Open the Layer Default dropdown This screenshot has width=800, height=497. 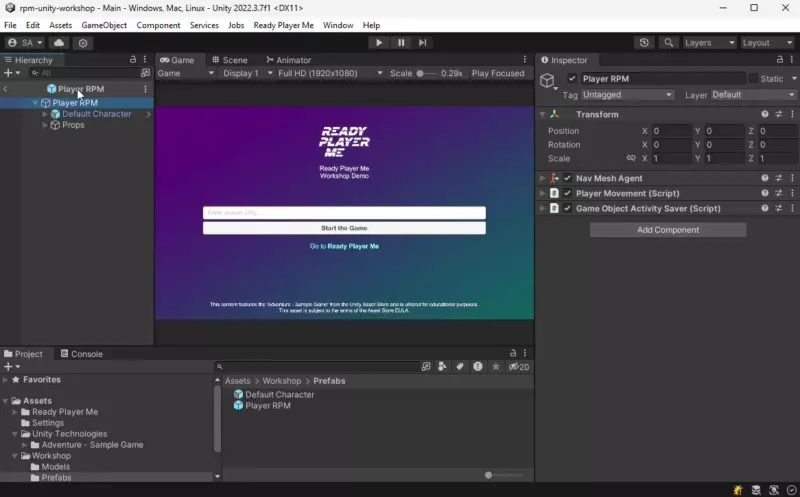753,95
